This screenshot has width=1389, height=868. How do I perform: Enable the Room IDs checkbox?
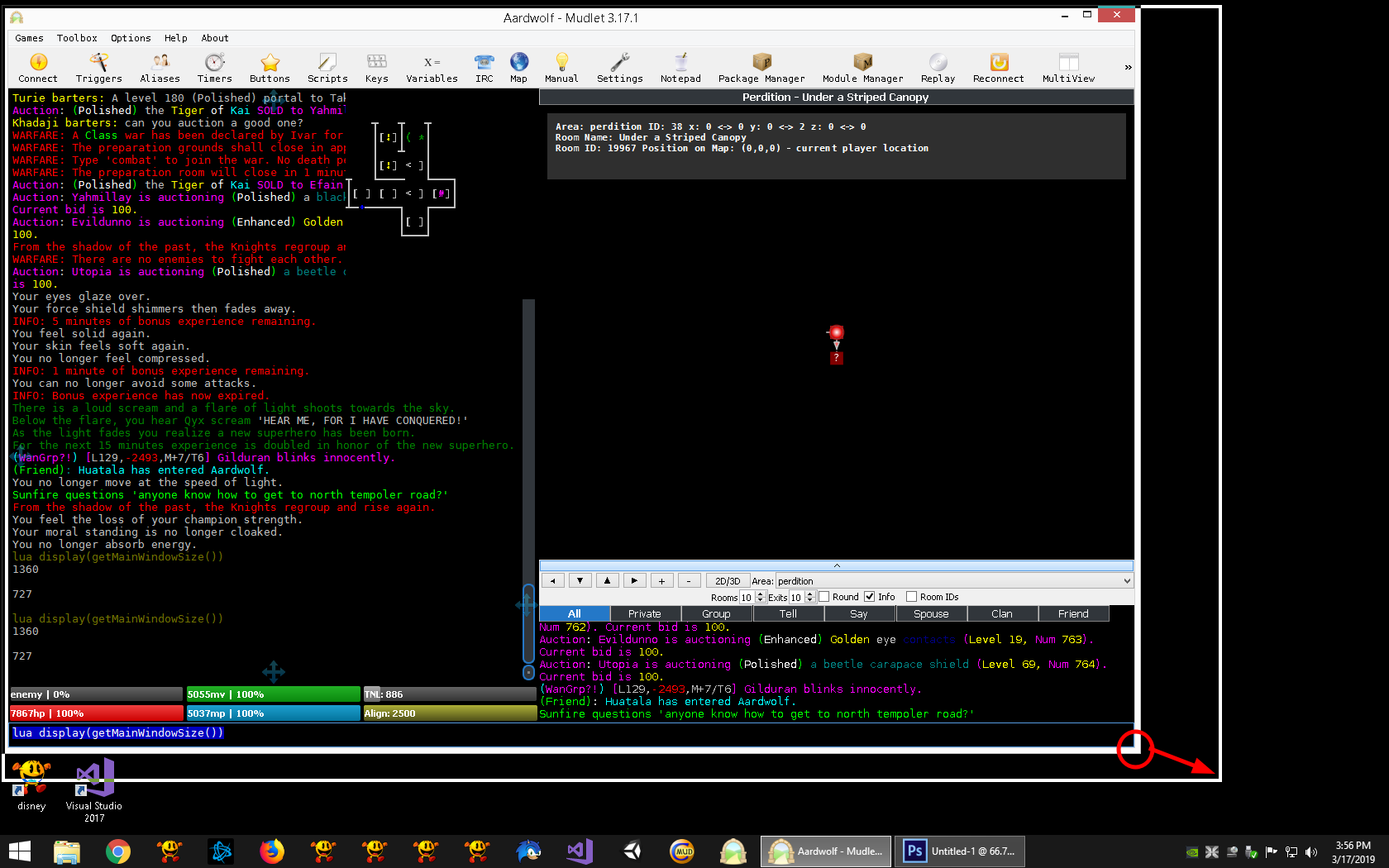click(910, 596)
